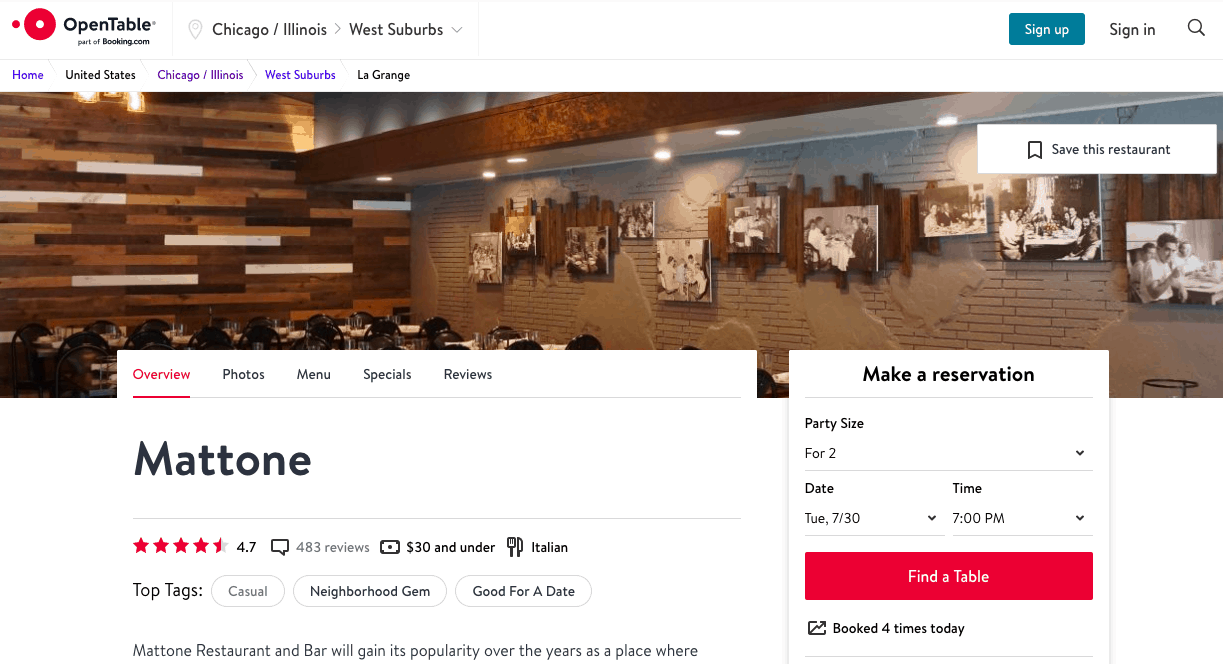Open the Time selector dropdown
1223x664 pixels.
[x=1021, y=518]
